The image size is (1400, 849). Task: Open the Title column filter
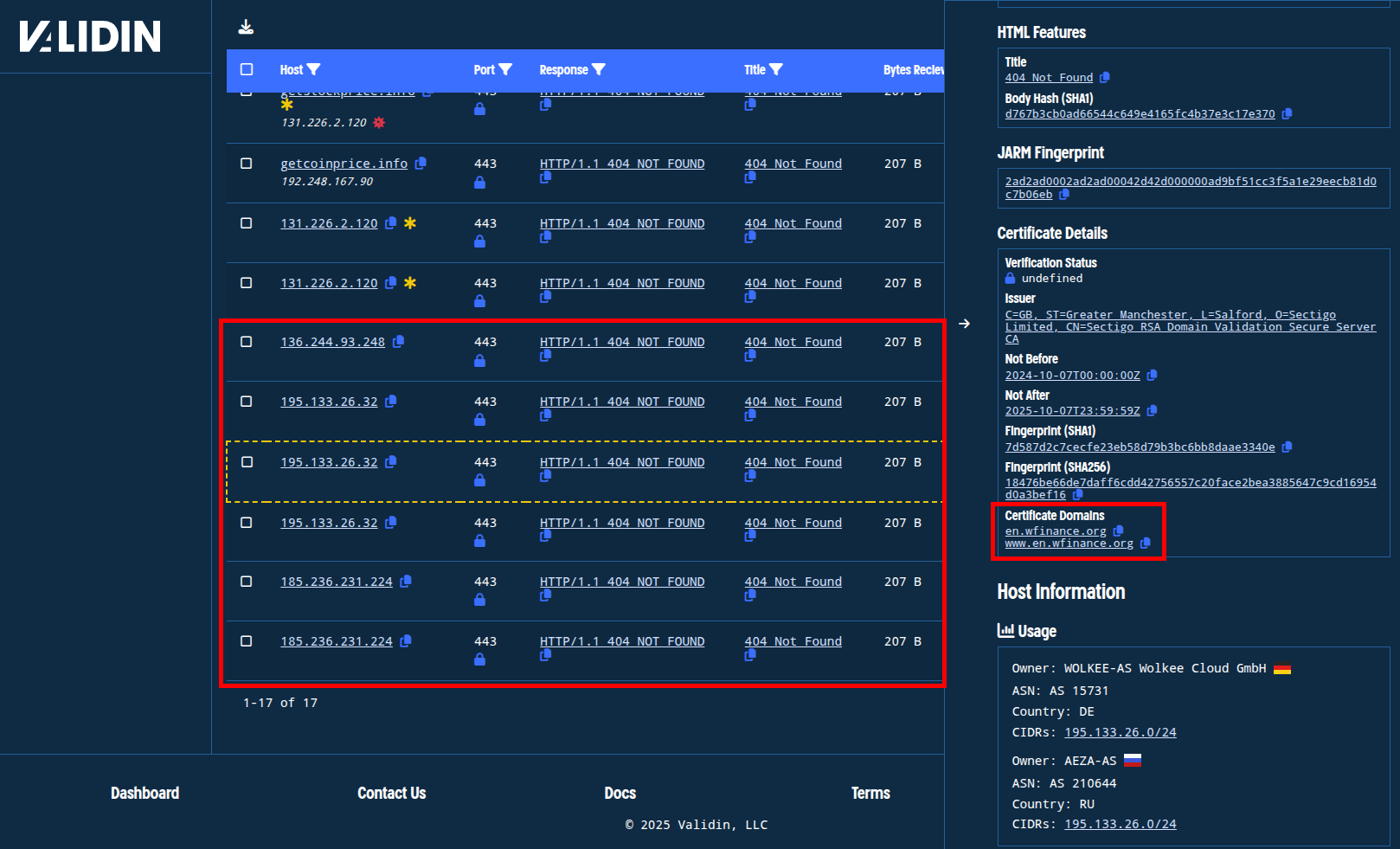tap(776, 69)
